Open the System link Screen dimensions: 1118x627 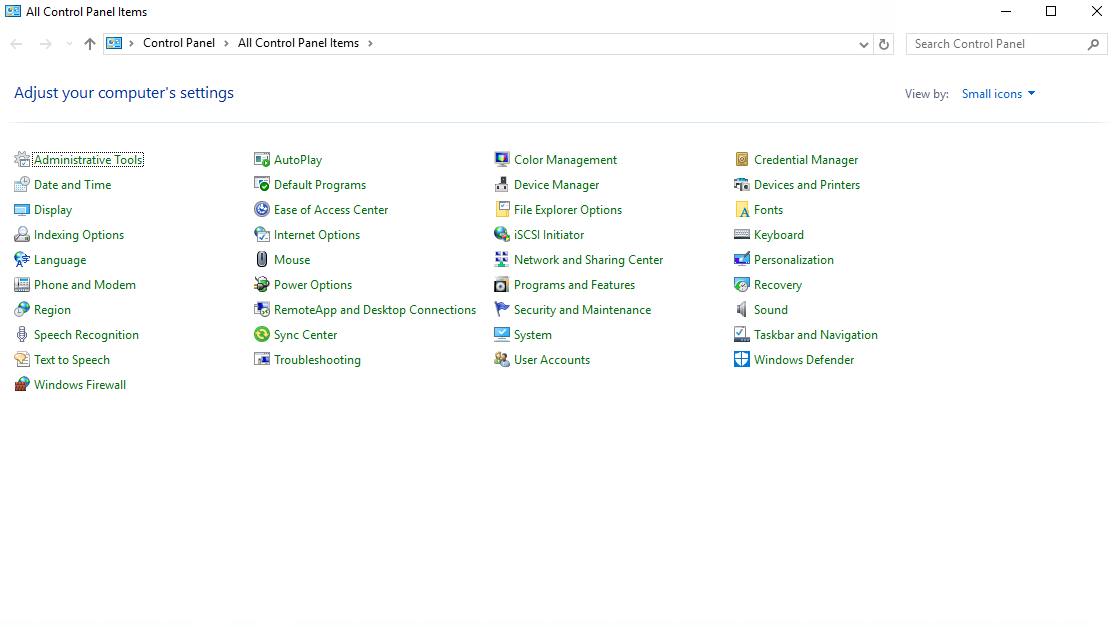coord(533,335)
